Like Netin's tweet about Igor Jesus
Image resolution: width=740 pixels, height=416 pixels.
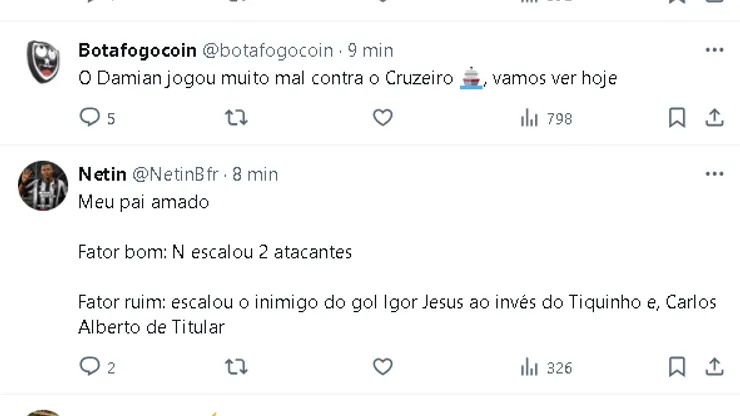tap(382, 367)
